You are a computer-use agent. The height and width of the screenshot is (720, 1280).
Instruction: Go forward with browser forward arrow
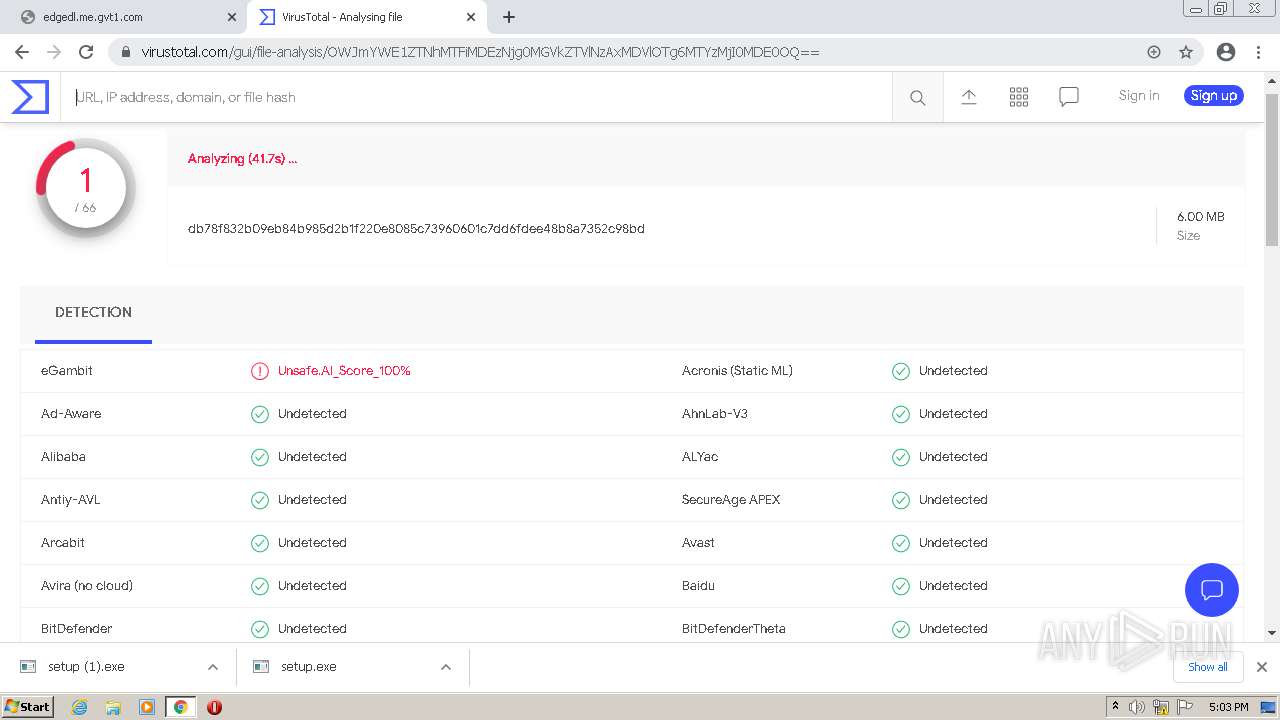click(54, 52)
